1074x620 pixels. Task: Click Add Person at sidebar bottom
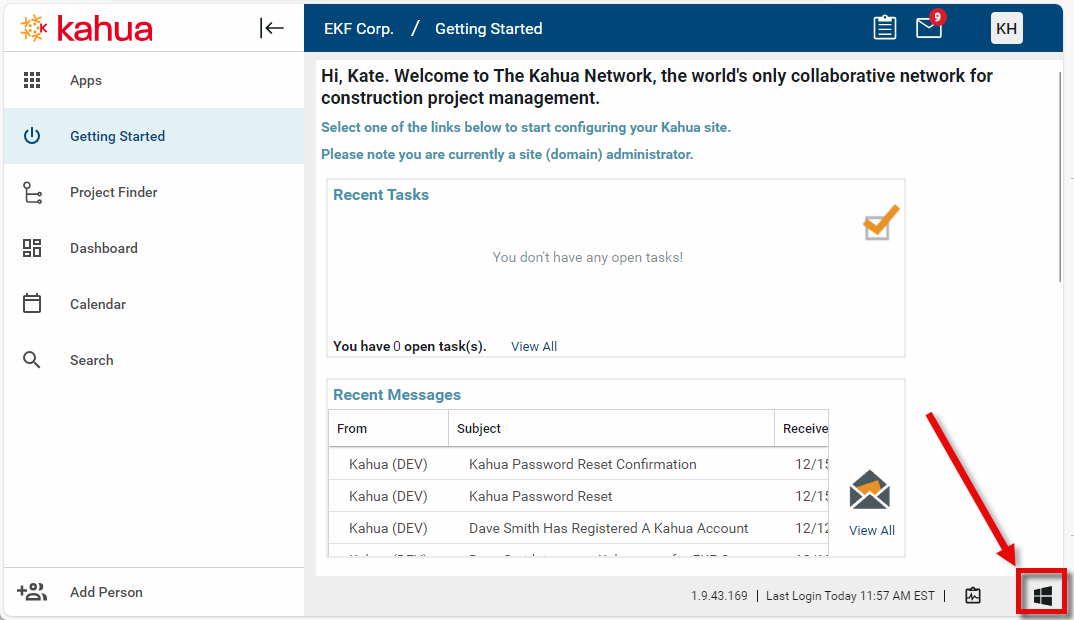tap(105, 592)
